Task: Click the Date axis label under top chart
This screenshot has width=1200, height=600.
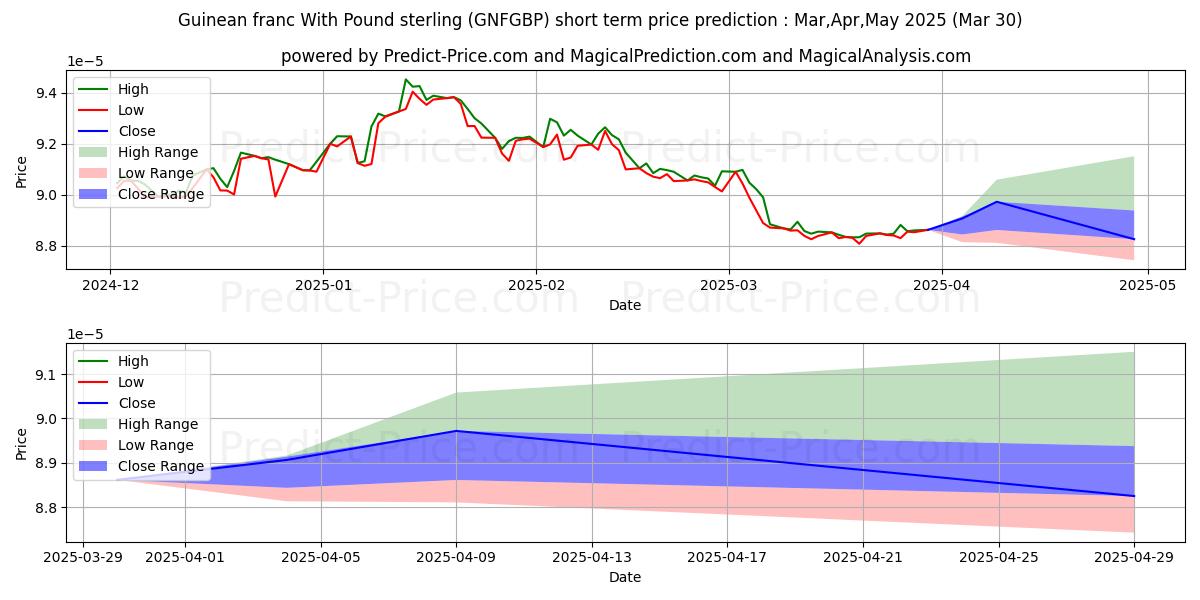Action: (625, 305)
